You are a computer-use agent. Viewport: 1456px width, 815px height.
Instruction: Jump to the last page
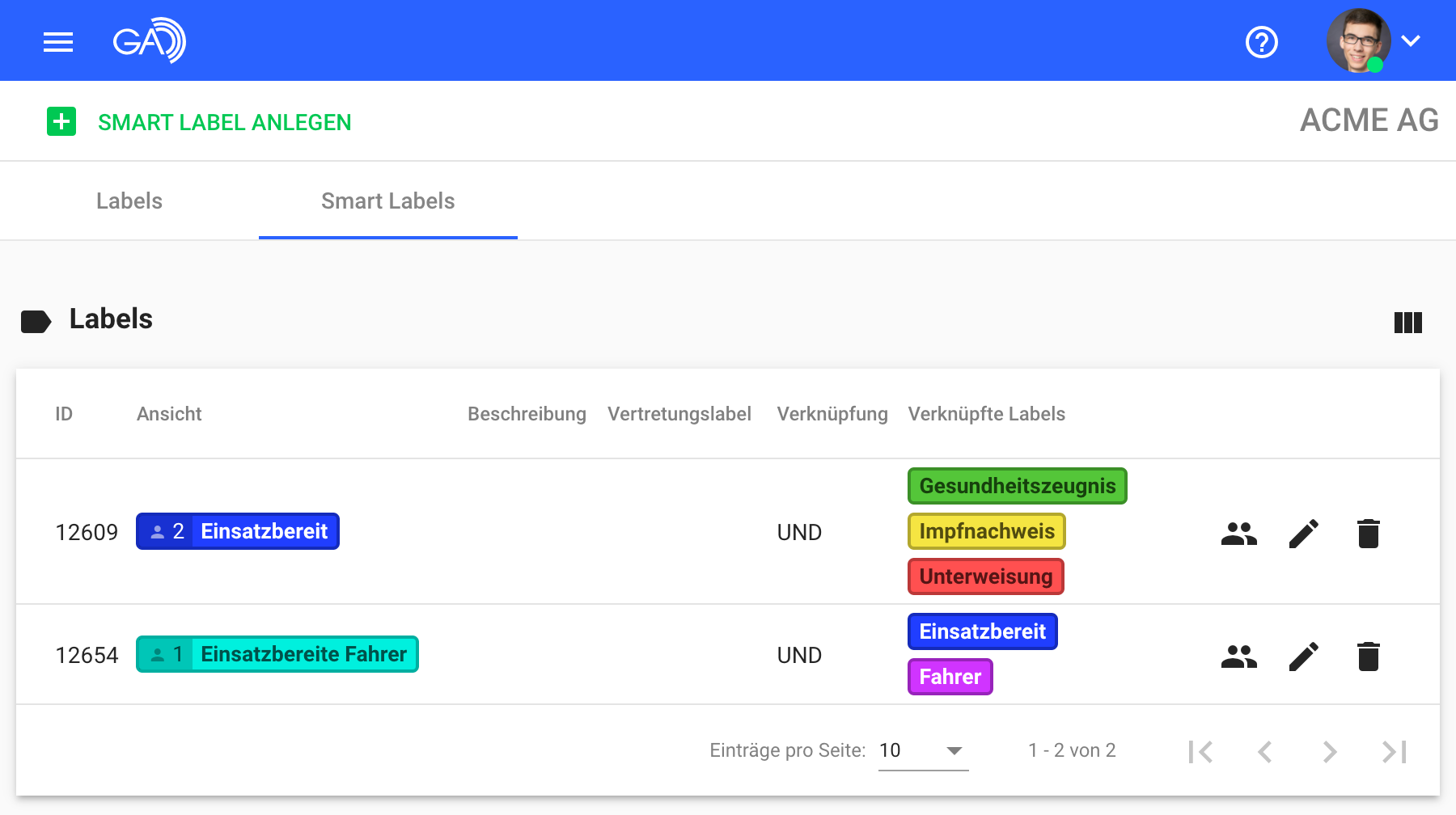tap(1394, 752)
